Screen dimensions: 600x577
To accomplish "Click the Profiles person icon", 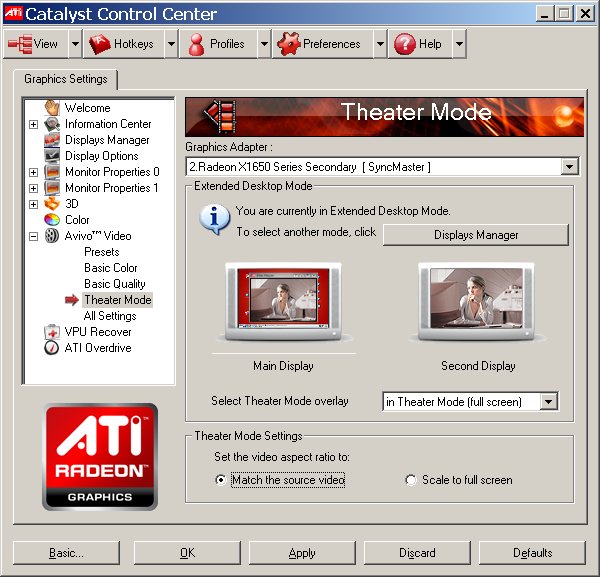I will click(196, 44).
